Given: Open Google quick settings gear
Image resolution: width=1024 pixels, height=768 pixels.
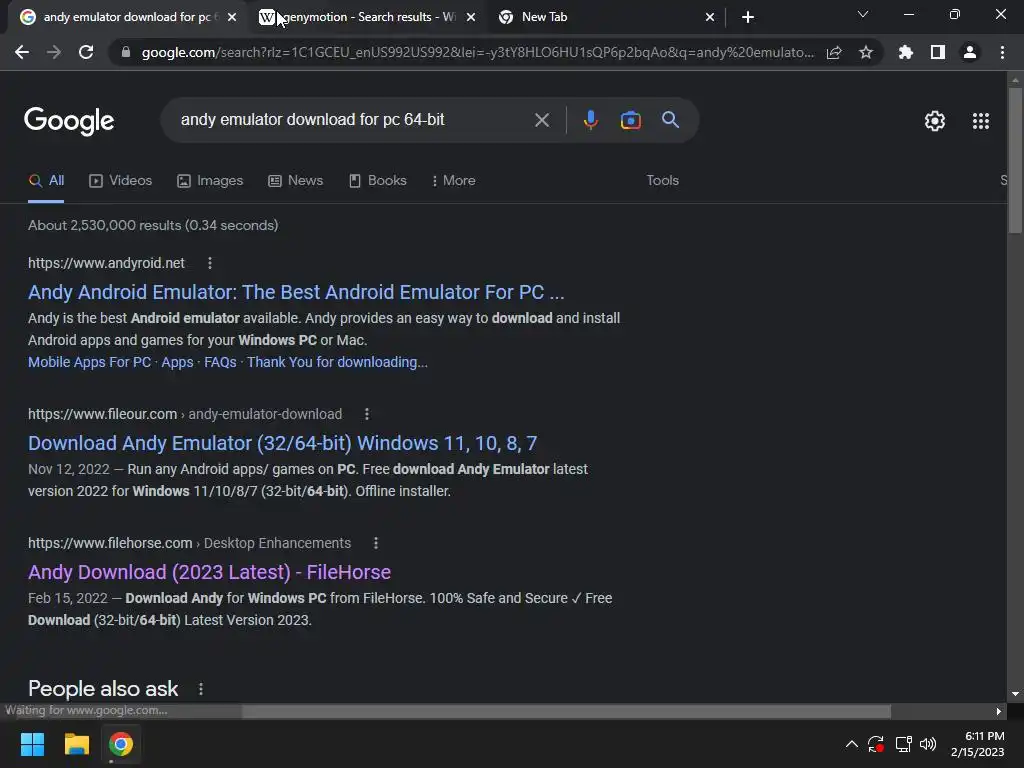Looking at the screenshot, I should 935,121.
